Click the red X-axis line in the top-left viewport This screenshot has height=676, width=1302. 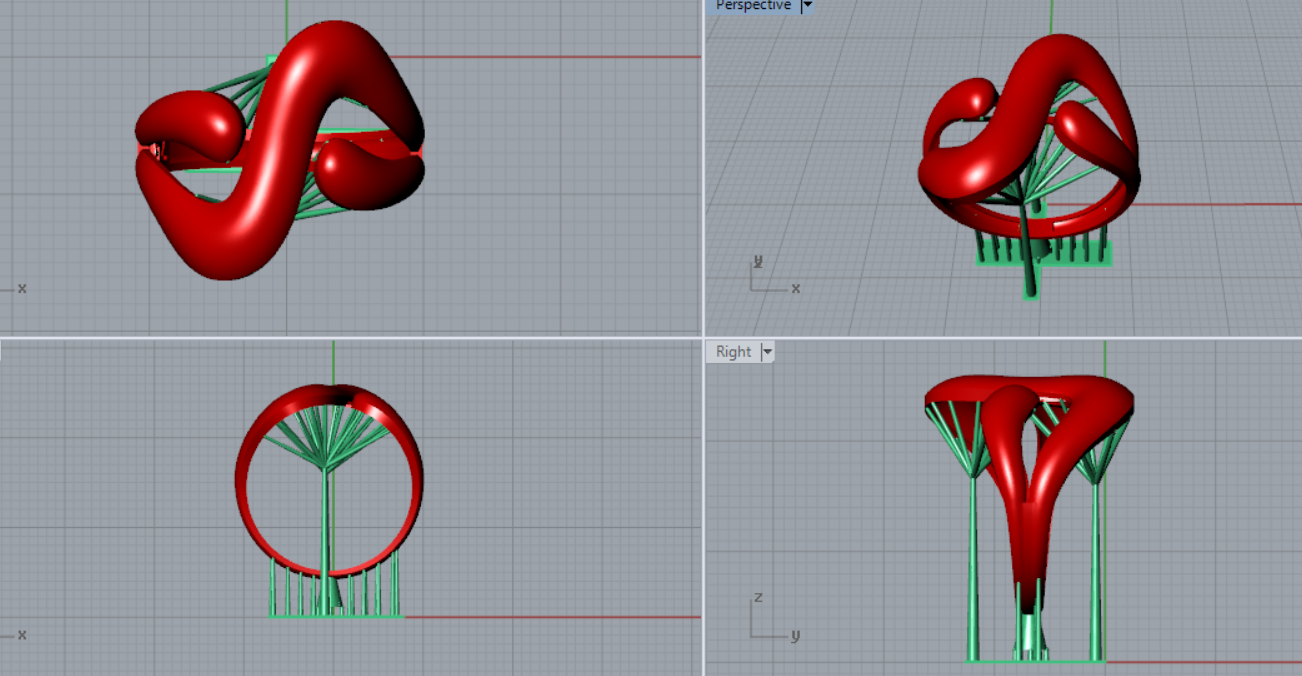coord(550,57)
